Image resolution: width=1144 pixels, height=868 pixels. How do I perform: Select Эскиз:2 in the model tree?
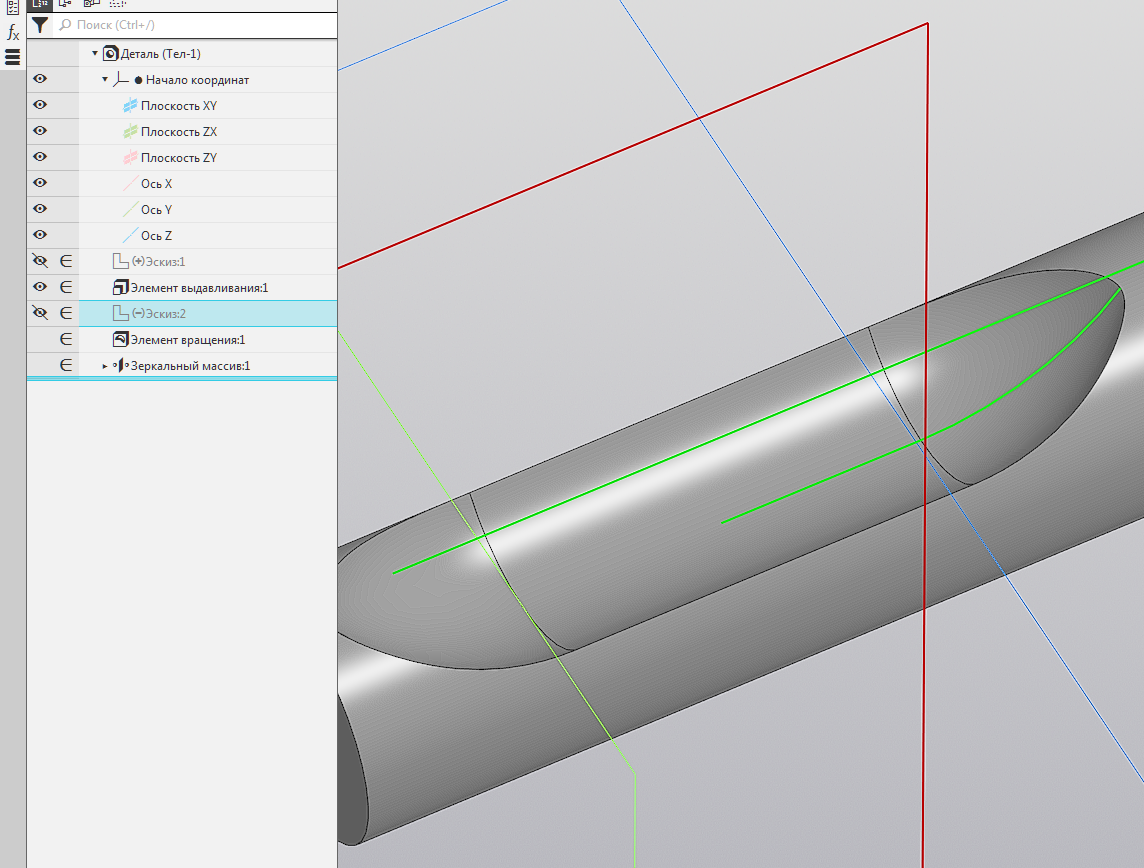coord(158,314)
